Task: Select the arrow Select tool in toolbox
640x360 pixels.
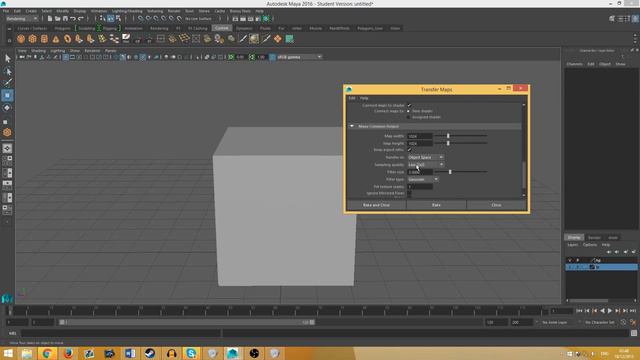Action: click(7, 59)
